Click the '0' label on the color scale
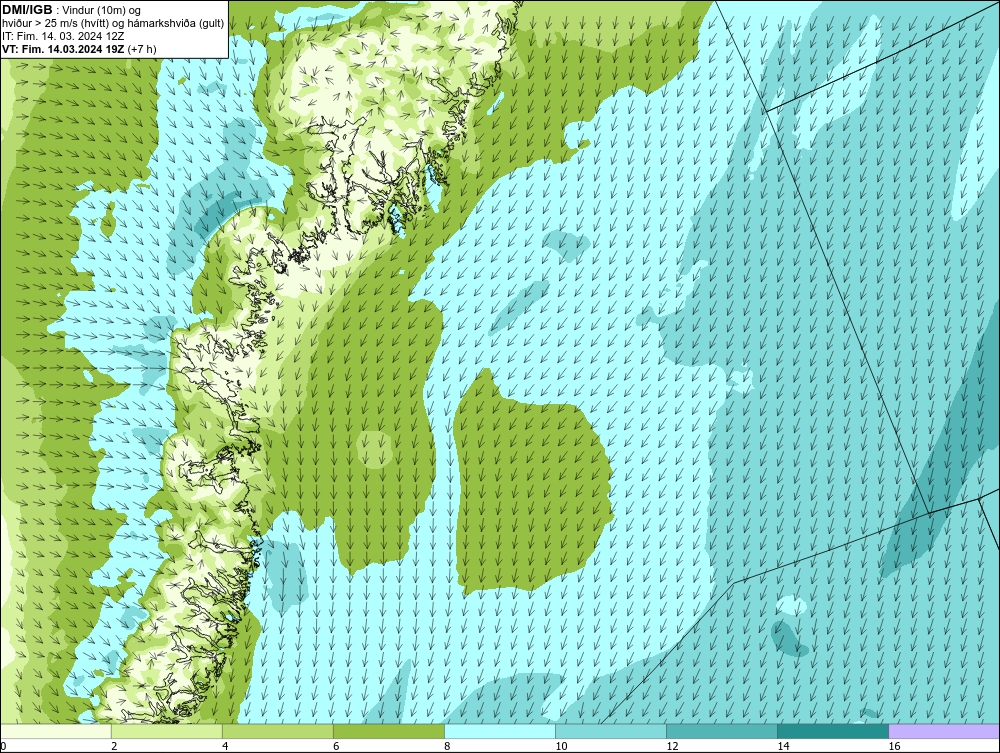This screenshot has height=753, width=1000. point(3,746)
